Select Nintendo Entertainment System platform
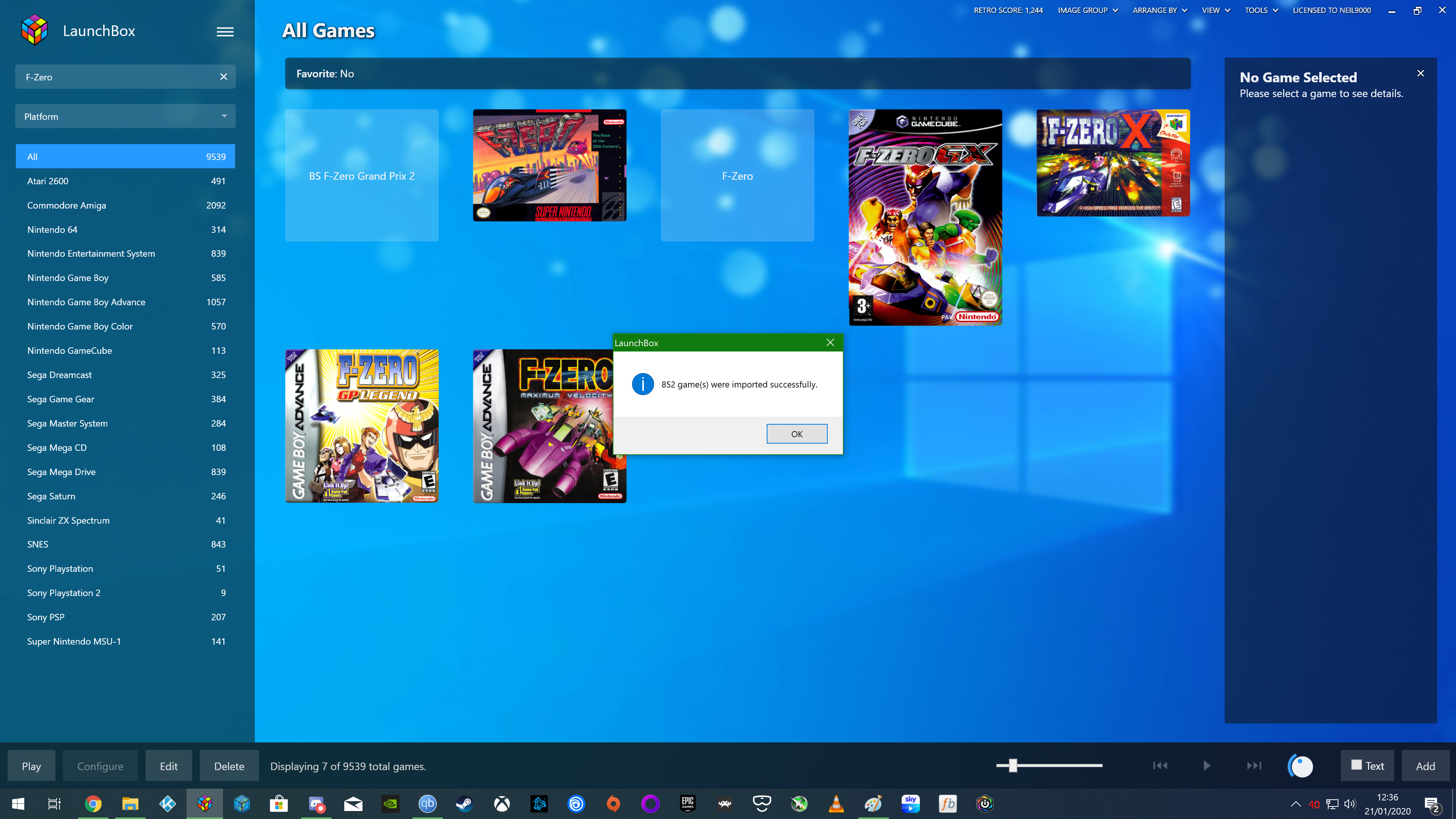Viewport: 1456px width, 819px height. click(x=126, y=253)
